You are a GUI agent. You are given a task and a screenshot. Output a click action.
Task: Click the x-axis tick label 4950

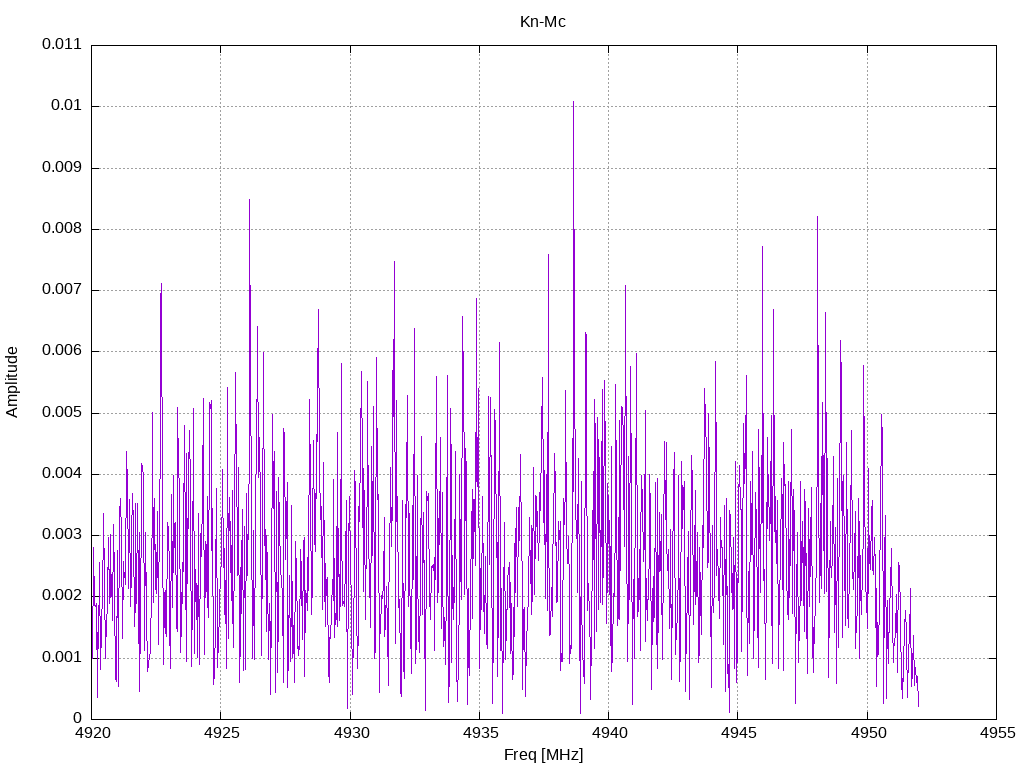[868, 733]
